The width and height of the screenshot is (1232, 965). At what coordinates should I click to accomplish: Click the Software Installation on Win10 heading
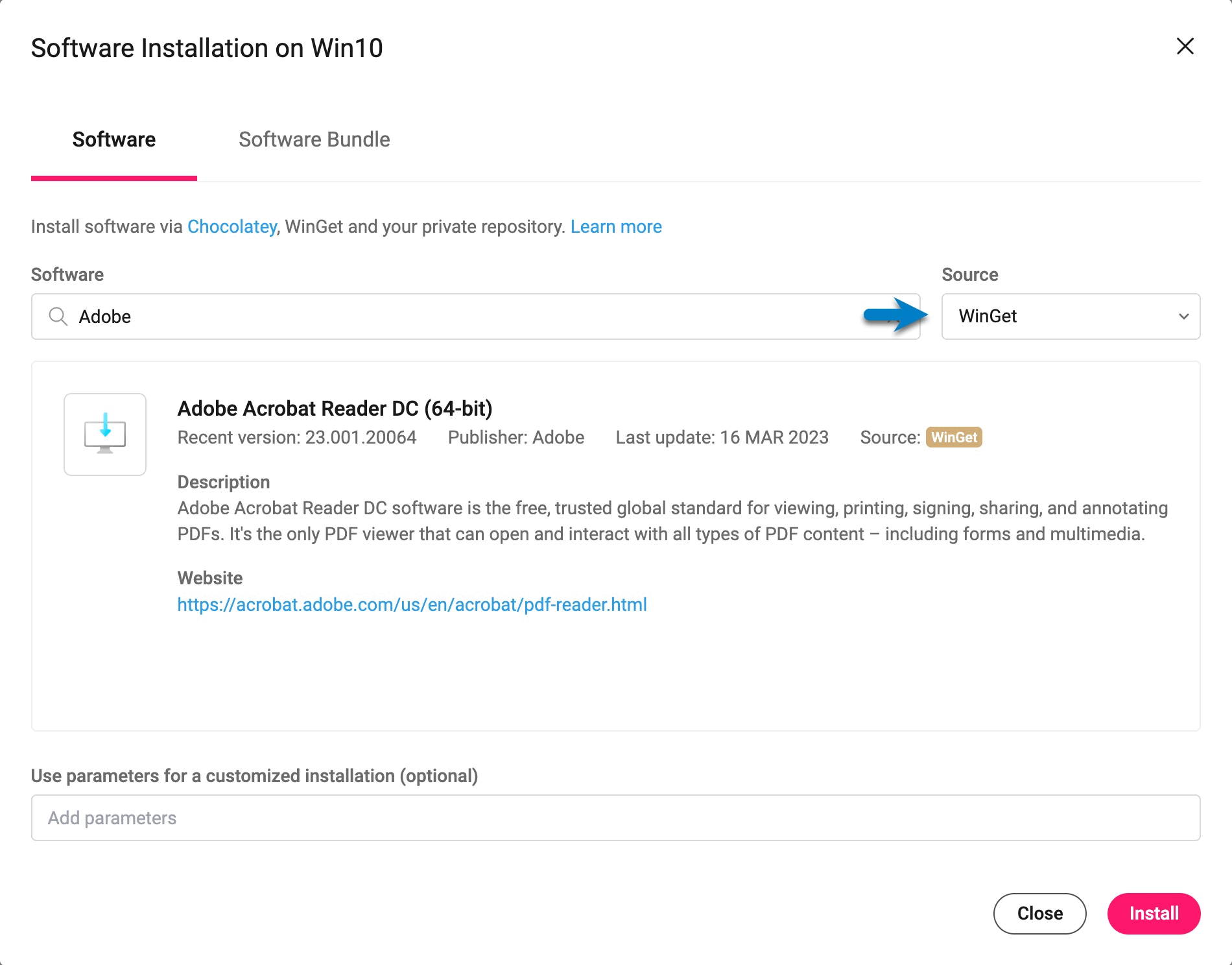[x=207, y=48]
